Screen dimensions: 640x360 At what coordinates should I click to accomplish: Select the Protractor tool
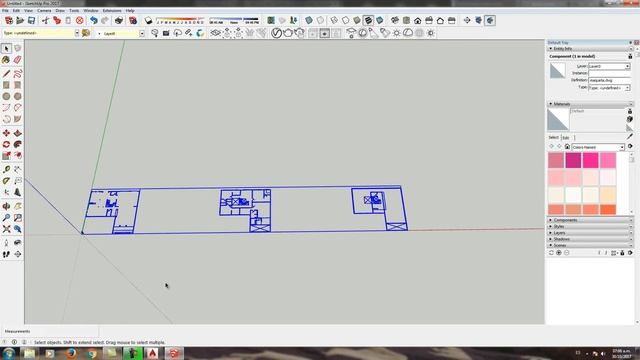tap(6, 181)
